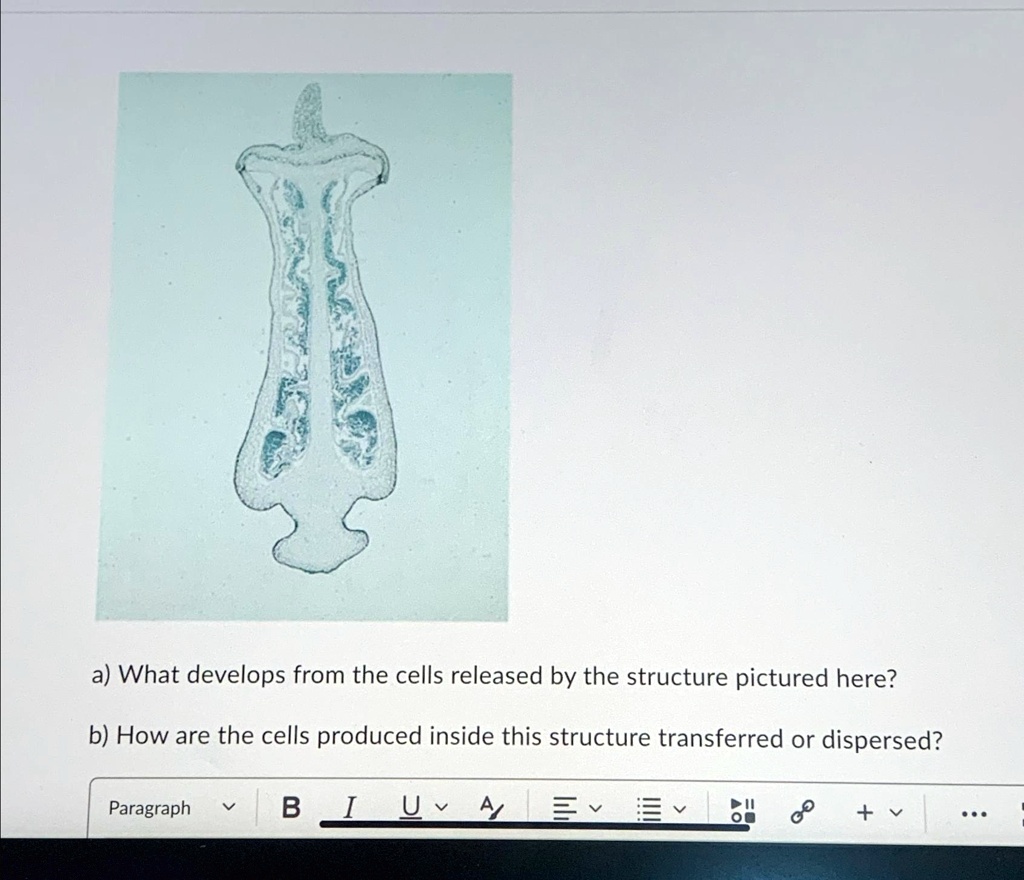Apply bold formatting with the B icon
Screen dimensions: 1024x880
click(x=290, y=808)
